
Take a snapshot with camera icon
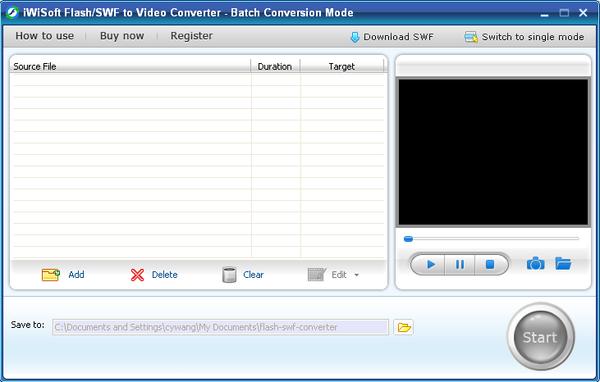[535, 264]
